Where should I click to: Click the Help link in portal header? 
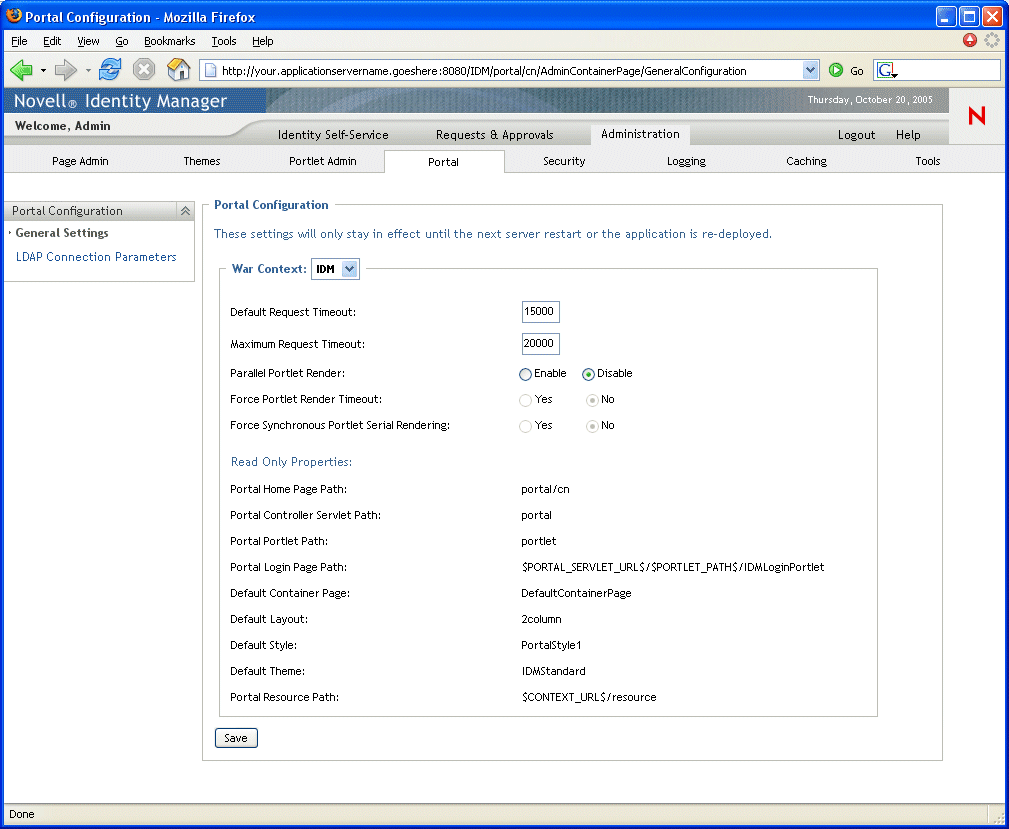pyautogui.click(x=908, y=135)
